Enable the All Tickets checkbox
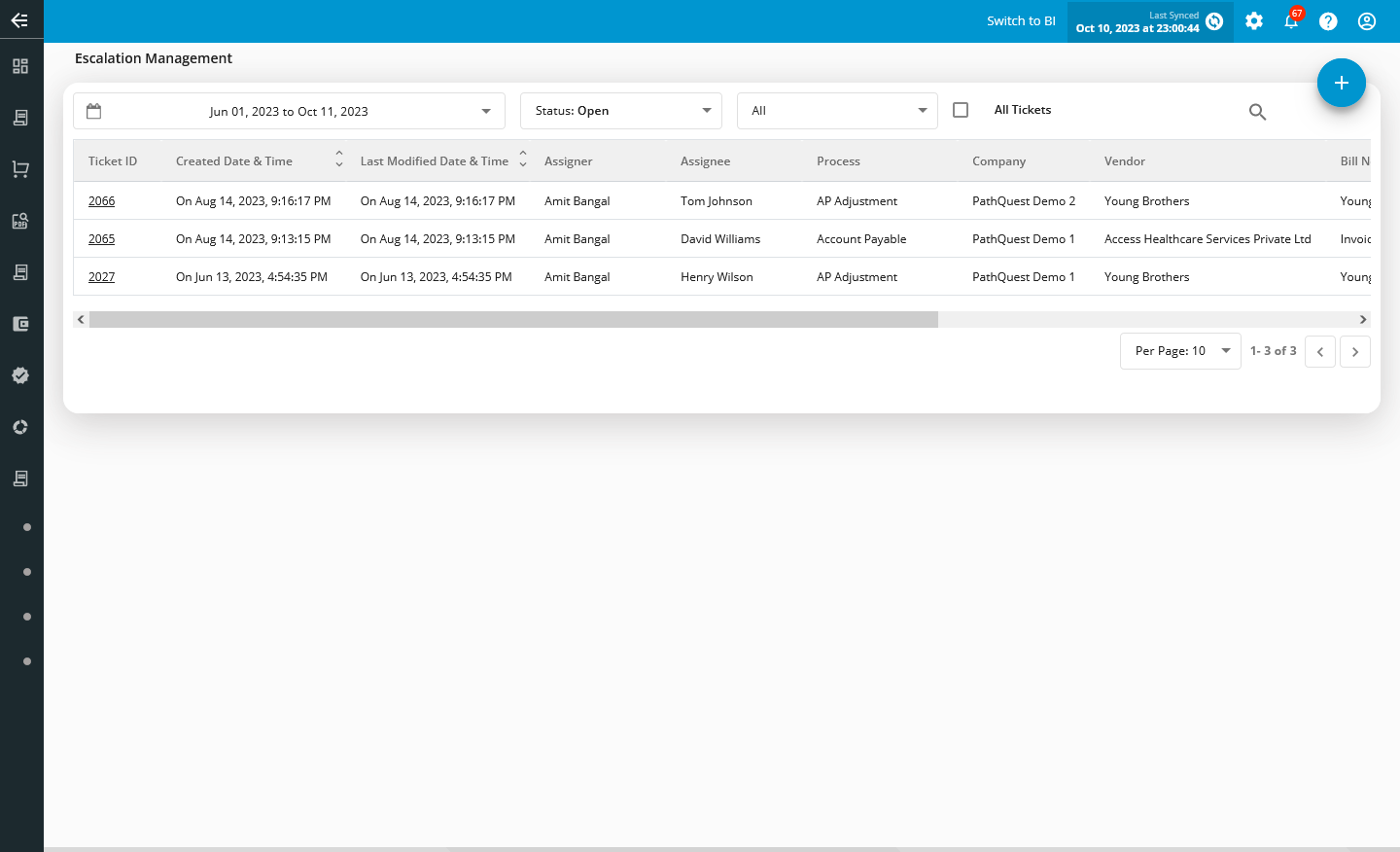1400x852 pixels. [x=961, y=110]
